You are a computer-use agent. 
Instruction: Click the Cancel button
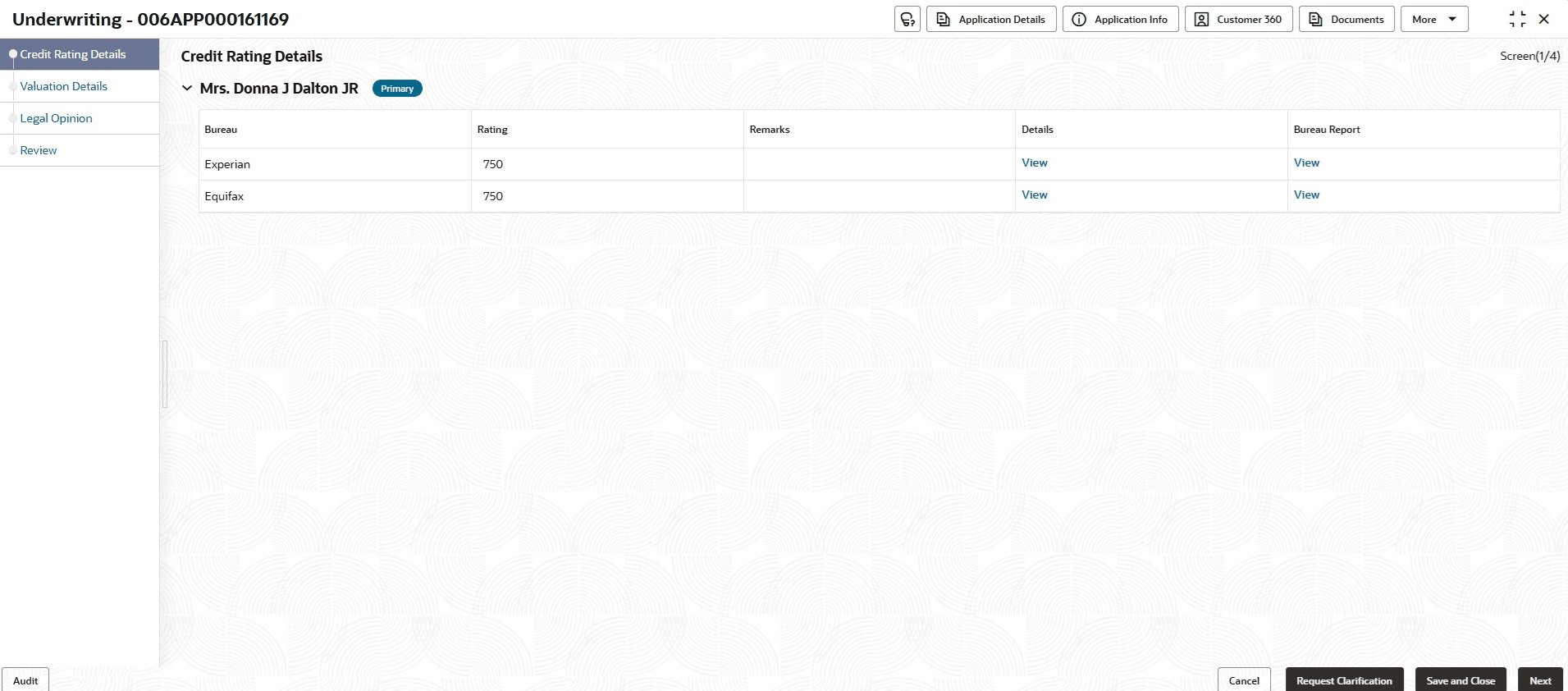click(1244, 680)
